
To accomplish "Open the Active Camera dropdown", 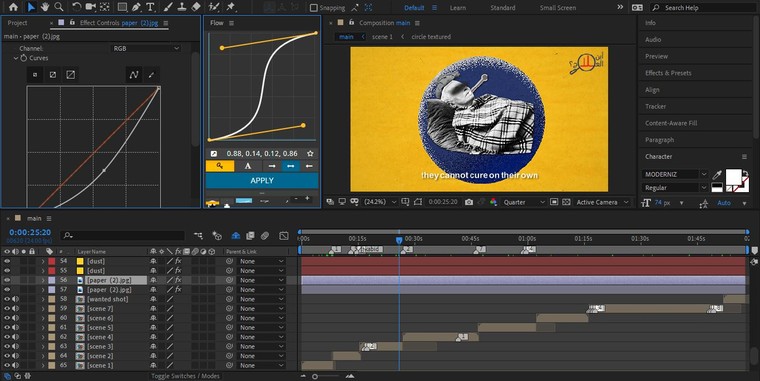I will [x=602, y=202].
